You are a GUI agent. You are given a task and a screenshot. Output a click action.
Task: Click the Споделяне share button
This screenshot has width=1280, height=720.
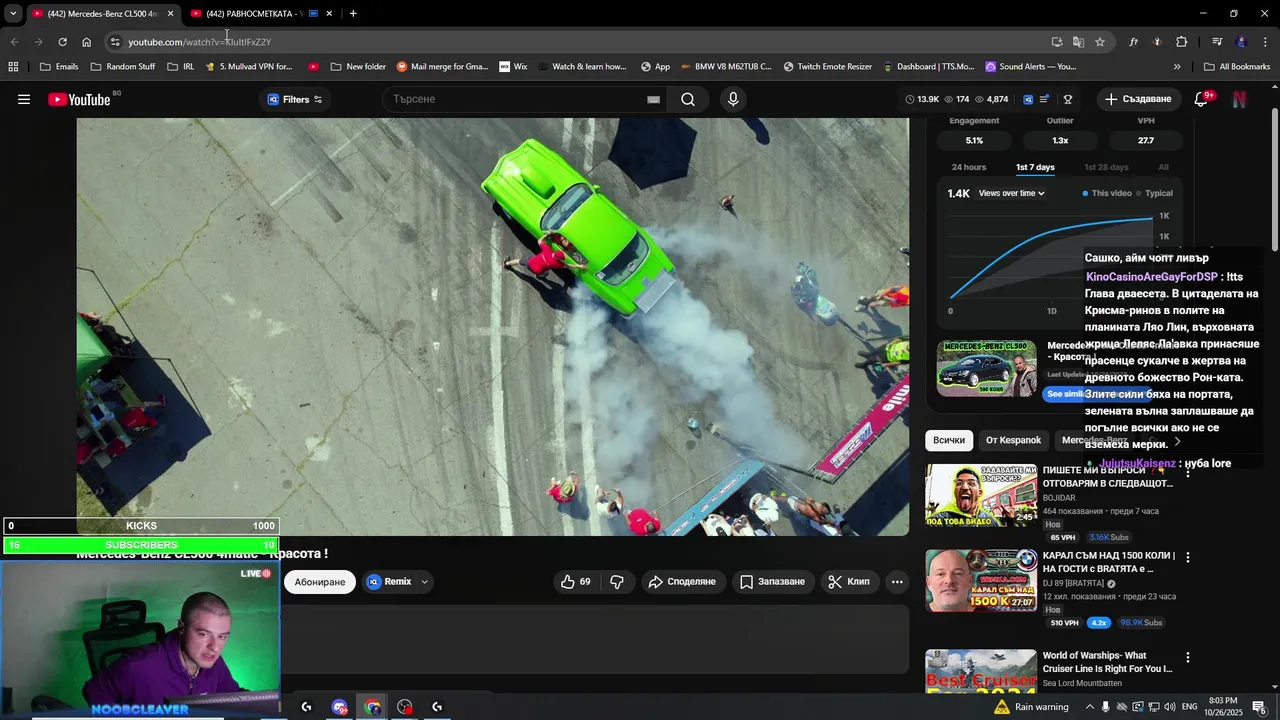pos(682,582)
